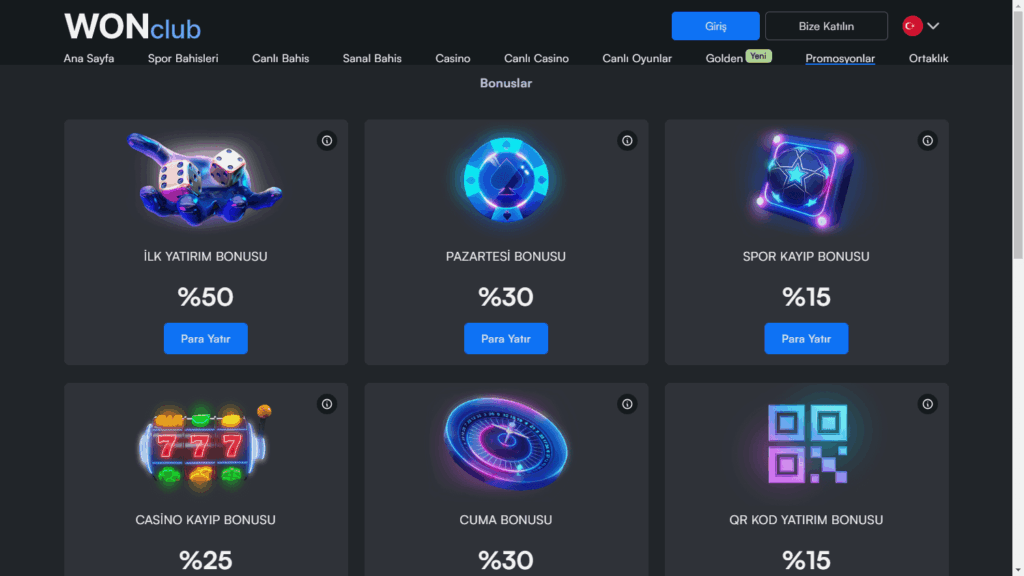Click the Turkish flag language icon
This screenshot has width=1024, height=576.
coord(912,26)
